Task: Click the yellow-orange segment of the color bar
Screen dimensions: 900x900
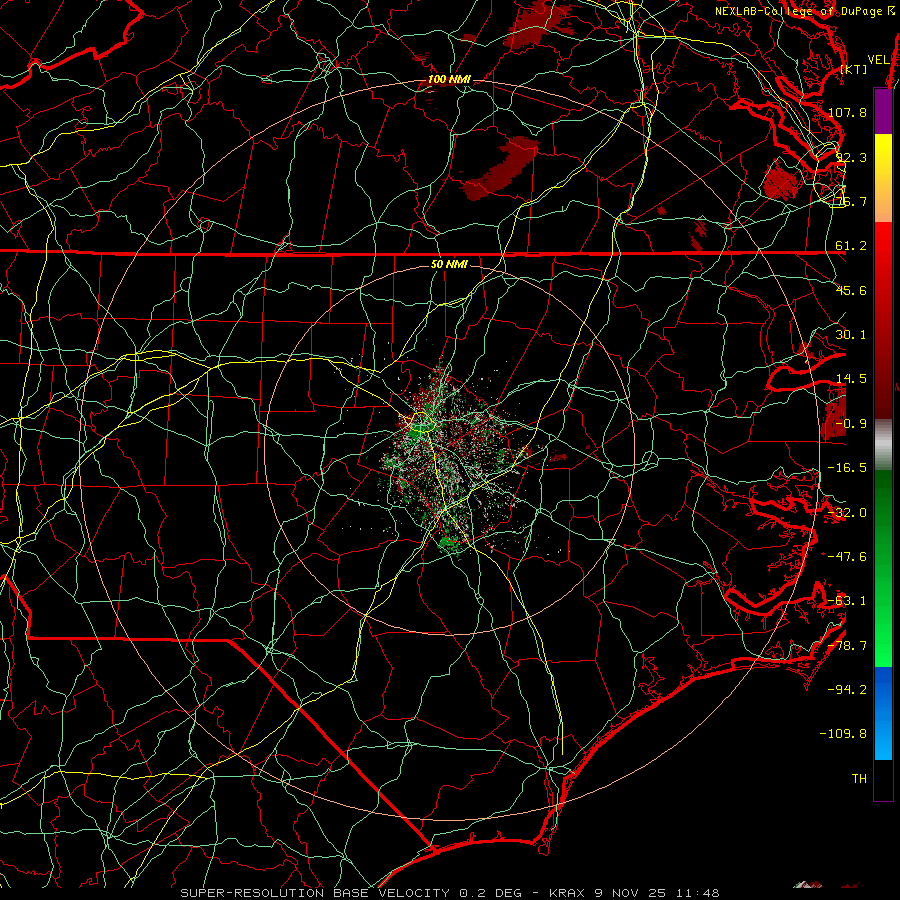Action: (883, 178)
